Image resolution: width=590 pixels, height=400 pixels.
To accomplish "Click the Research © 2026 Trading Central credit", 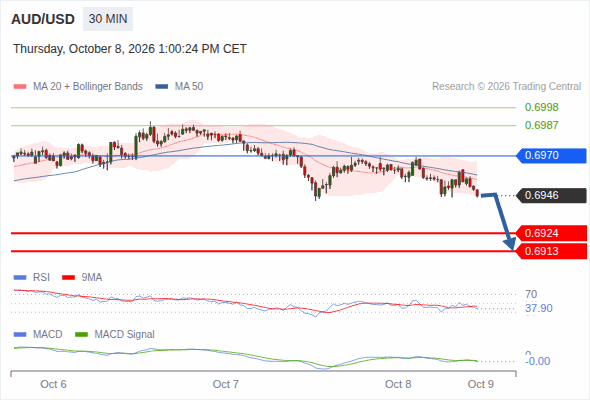I will pyautogui.click(x=506, y=87).
